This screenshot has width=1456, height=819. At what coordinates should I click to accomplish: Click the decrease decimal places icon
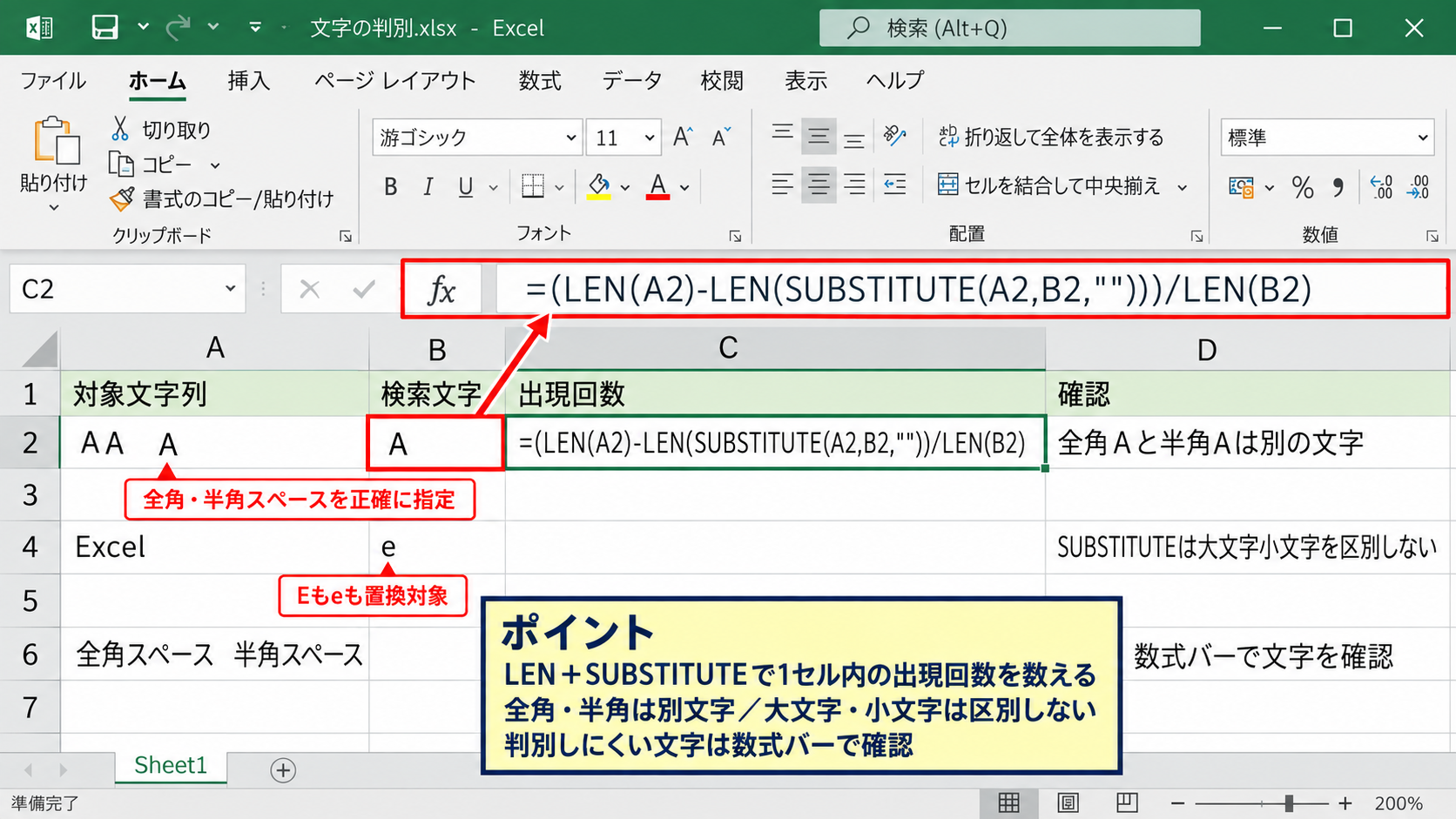(x=1418, y=186)
